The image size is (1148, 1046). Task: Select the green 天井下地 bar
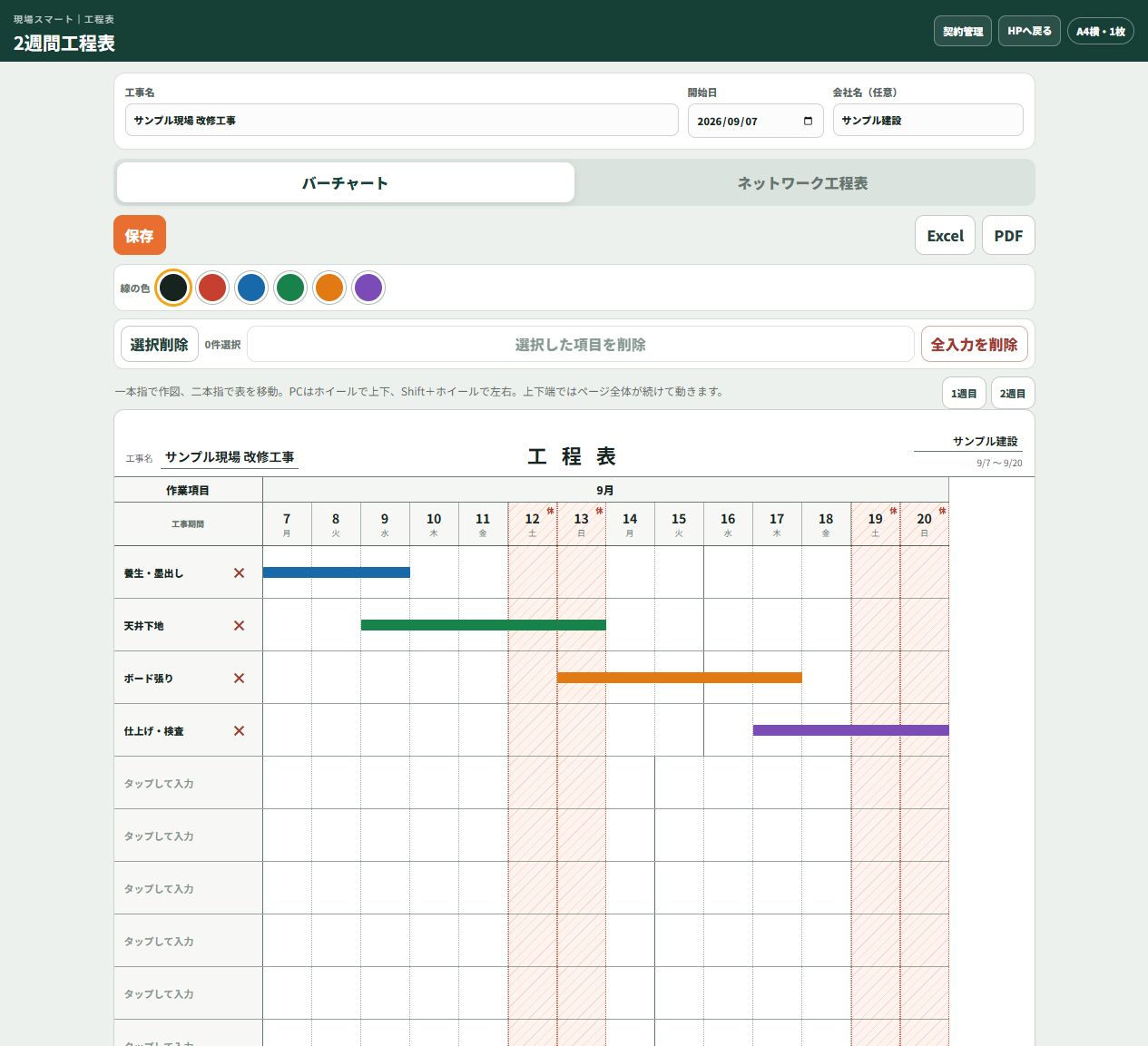point(484,625)
